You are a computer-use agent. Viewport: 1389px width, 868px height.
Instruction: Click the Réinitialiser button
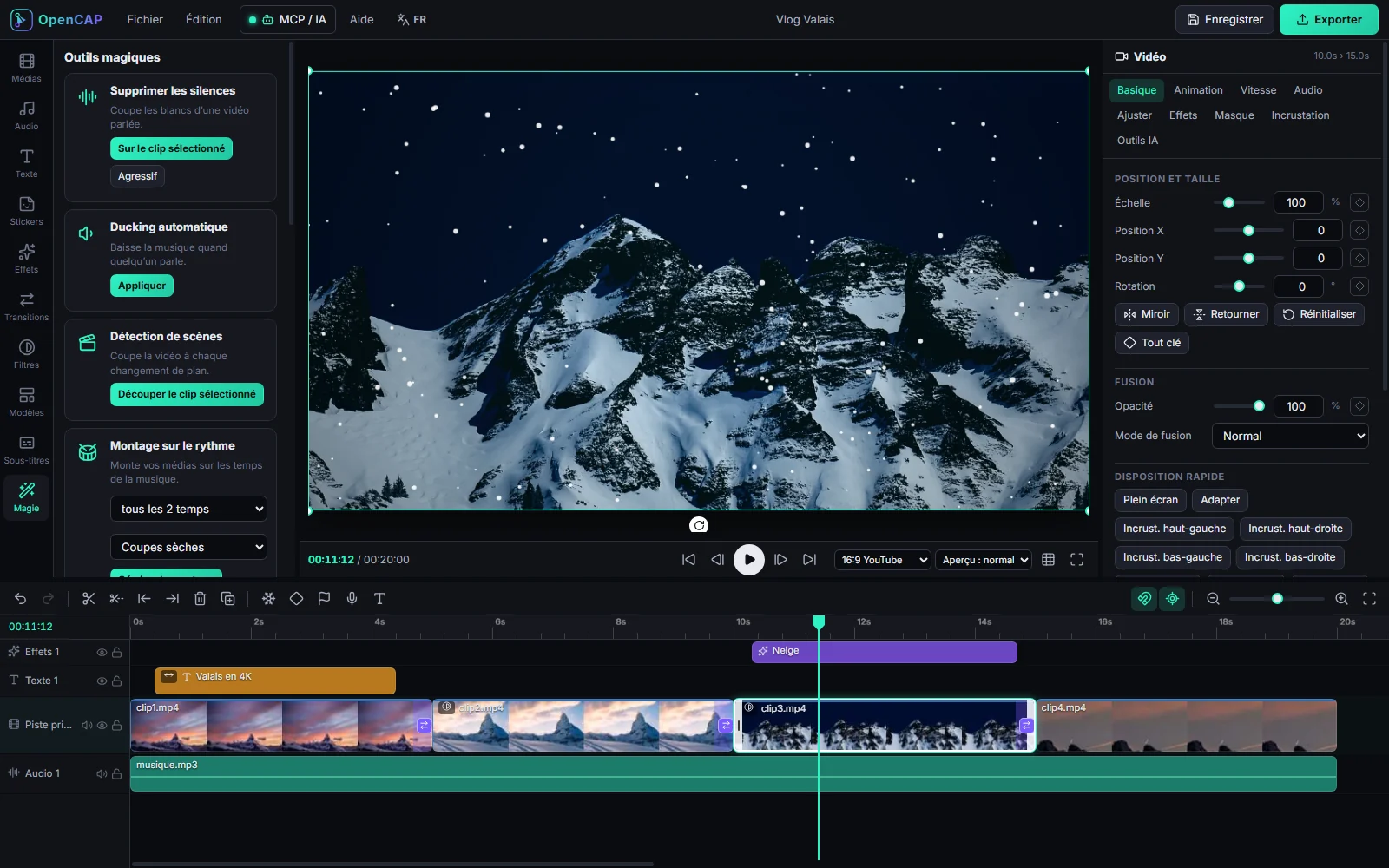[x=1319, y=314]
